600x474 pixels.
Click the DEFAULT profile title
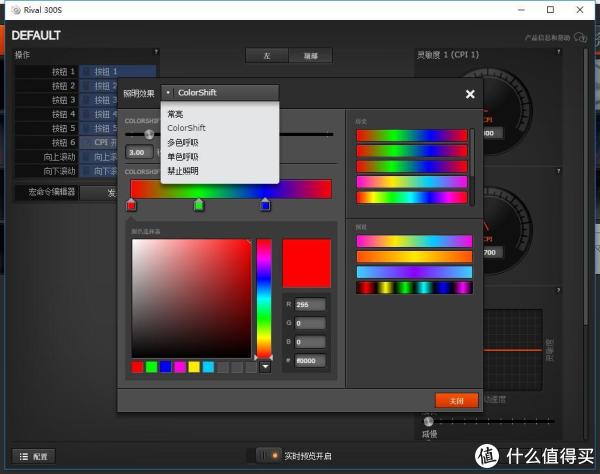(x=36, y=35)
